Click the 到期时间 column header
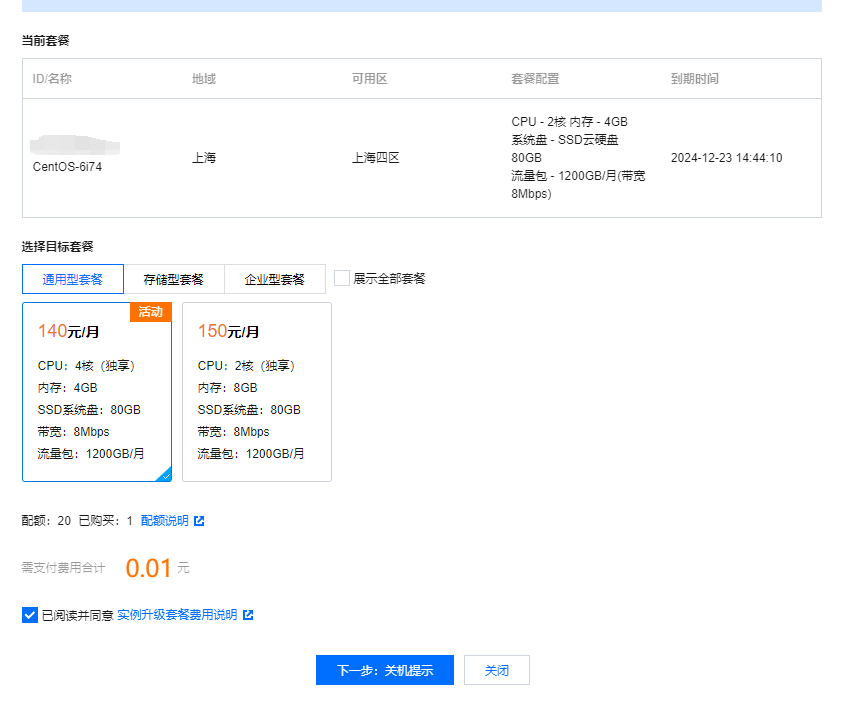The image size is (842, 702). (694, 79)
